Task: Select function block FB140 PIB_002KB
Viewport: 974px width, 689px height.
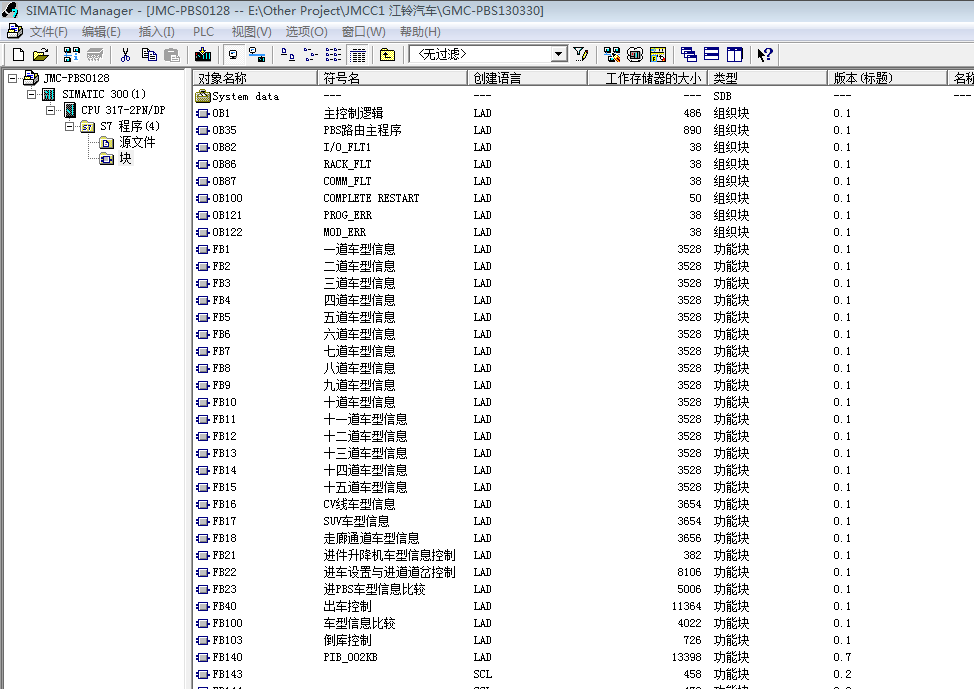Action: 219,657
